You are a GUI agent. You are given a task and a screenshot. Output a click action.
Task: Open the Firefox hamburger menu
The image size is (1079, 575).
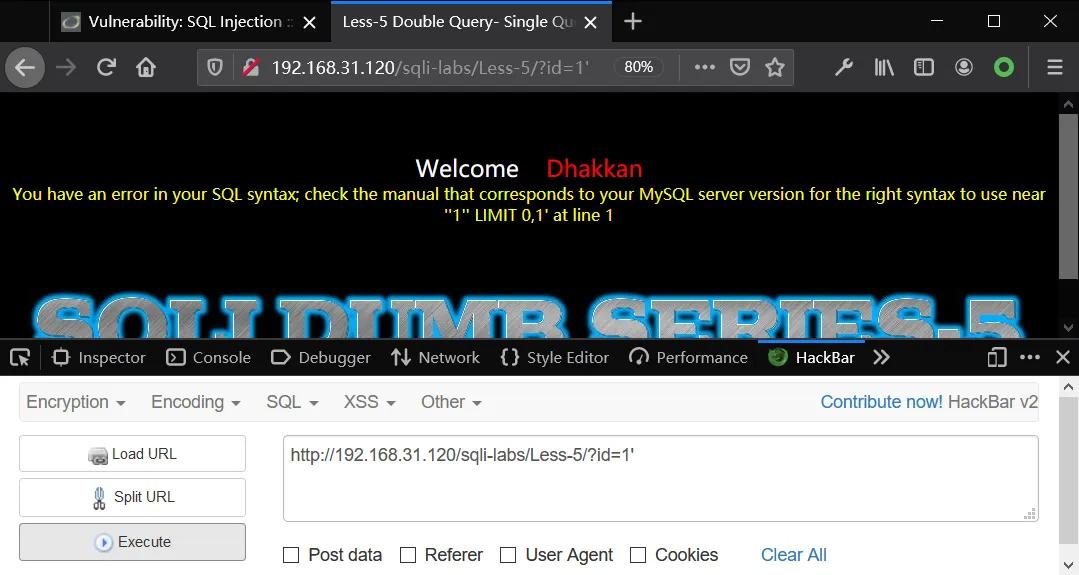point(1055,67)
